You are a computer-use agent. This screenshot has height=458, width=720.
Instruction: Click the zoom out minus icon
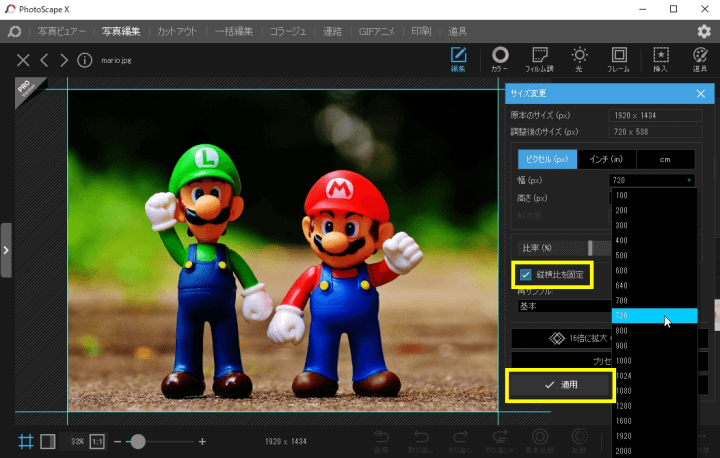pos(118,442)
